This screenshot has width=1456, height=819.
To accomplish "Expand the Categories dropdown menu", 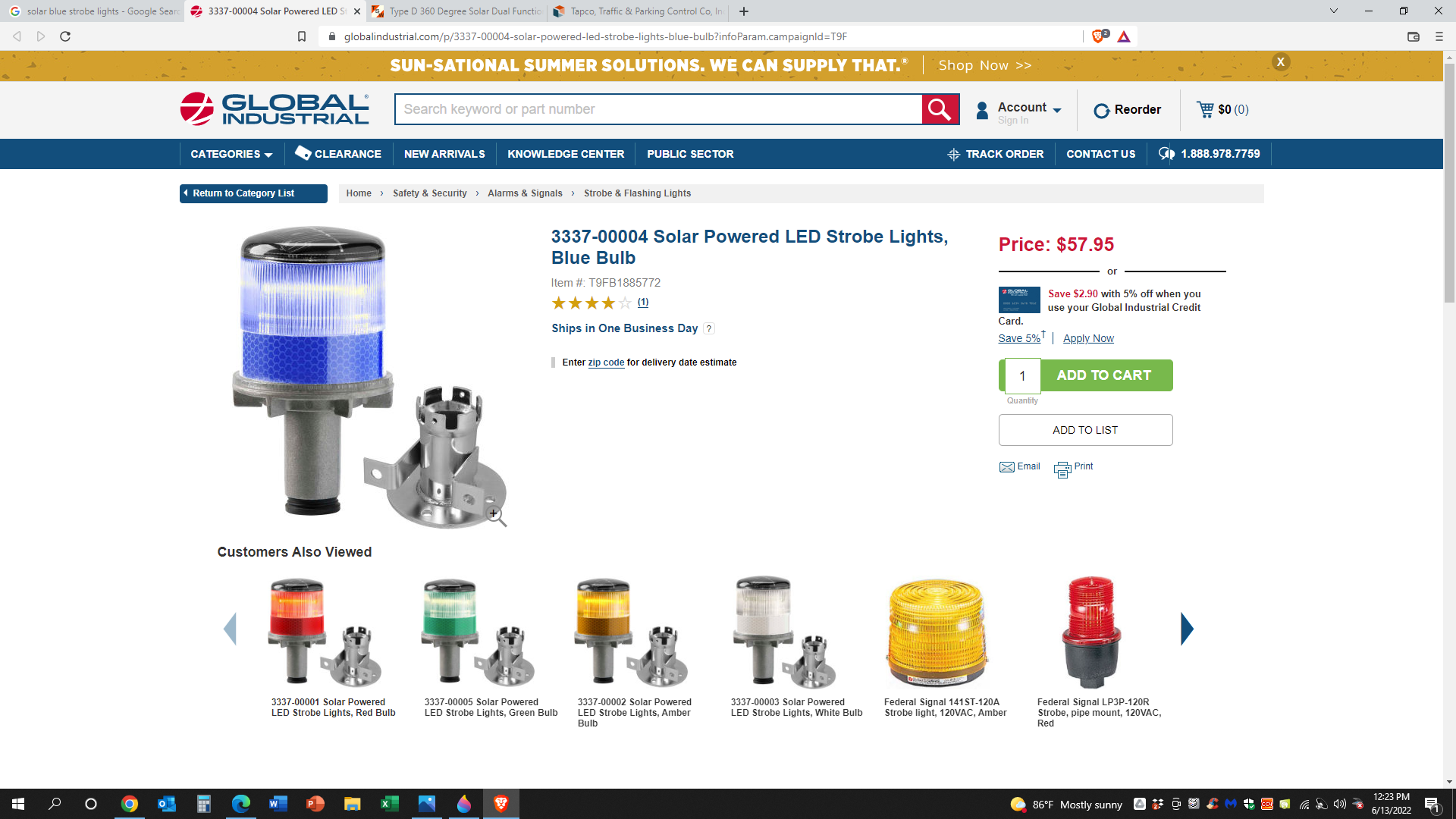I will coord(231,154).
